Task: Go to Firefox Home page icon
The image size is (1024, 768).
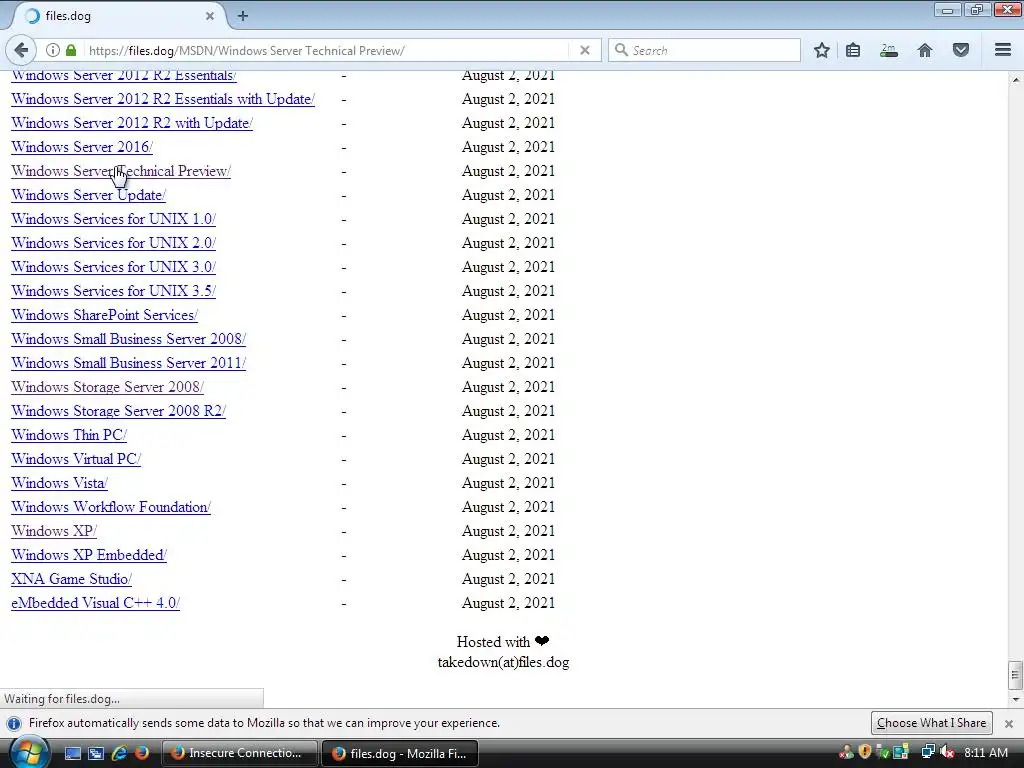Action: tap(925, 50)
